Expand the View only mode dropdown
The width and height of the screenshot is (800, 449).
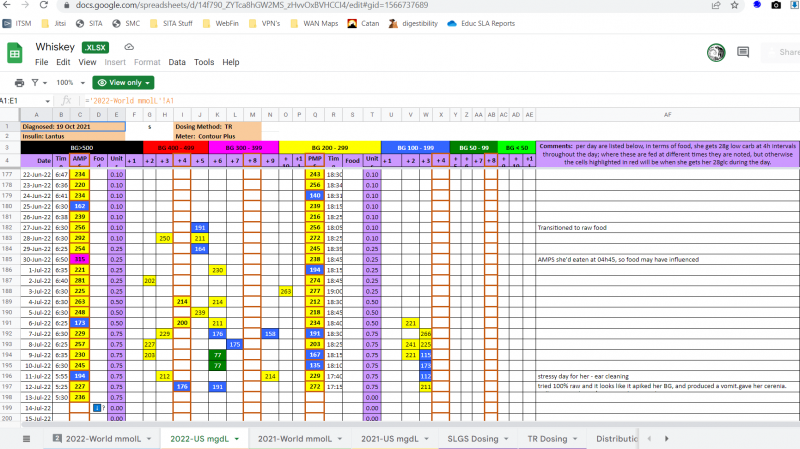coord(124,83)
